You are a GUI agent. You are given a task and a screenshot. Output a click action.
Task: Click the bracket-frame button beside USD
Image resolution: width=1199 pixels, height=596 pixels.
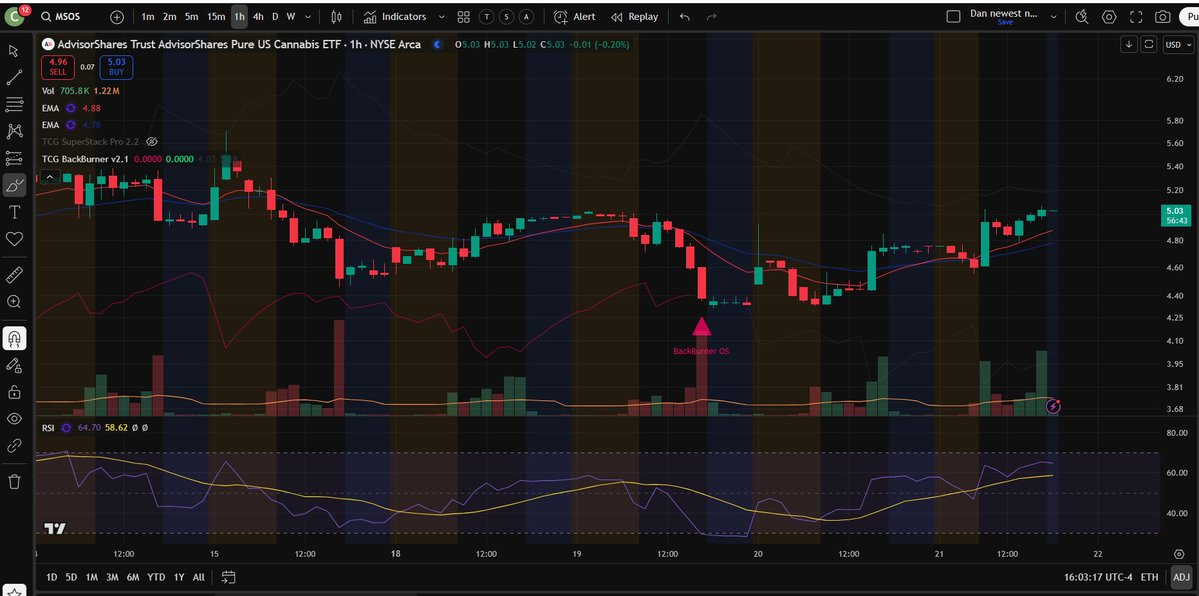pos(1148,44)
